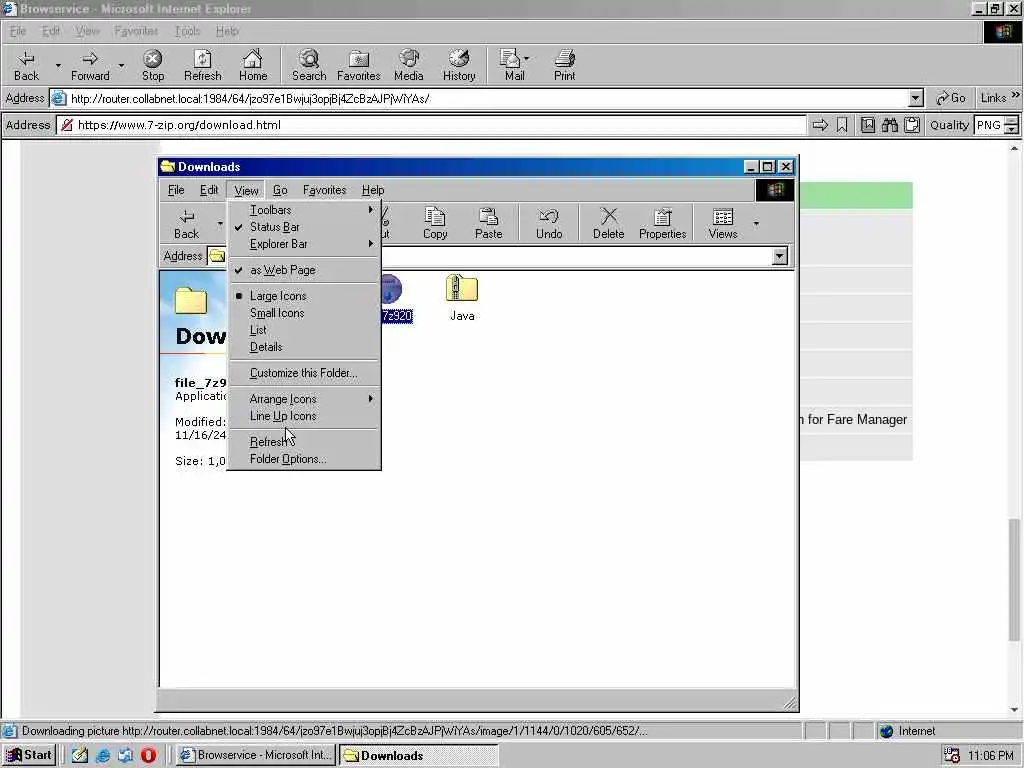Click the Search icon in Internet Explorer toolbar

pos(309,65)
